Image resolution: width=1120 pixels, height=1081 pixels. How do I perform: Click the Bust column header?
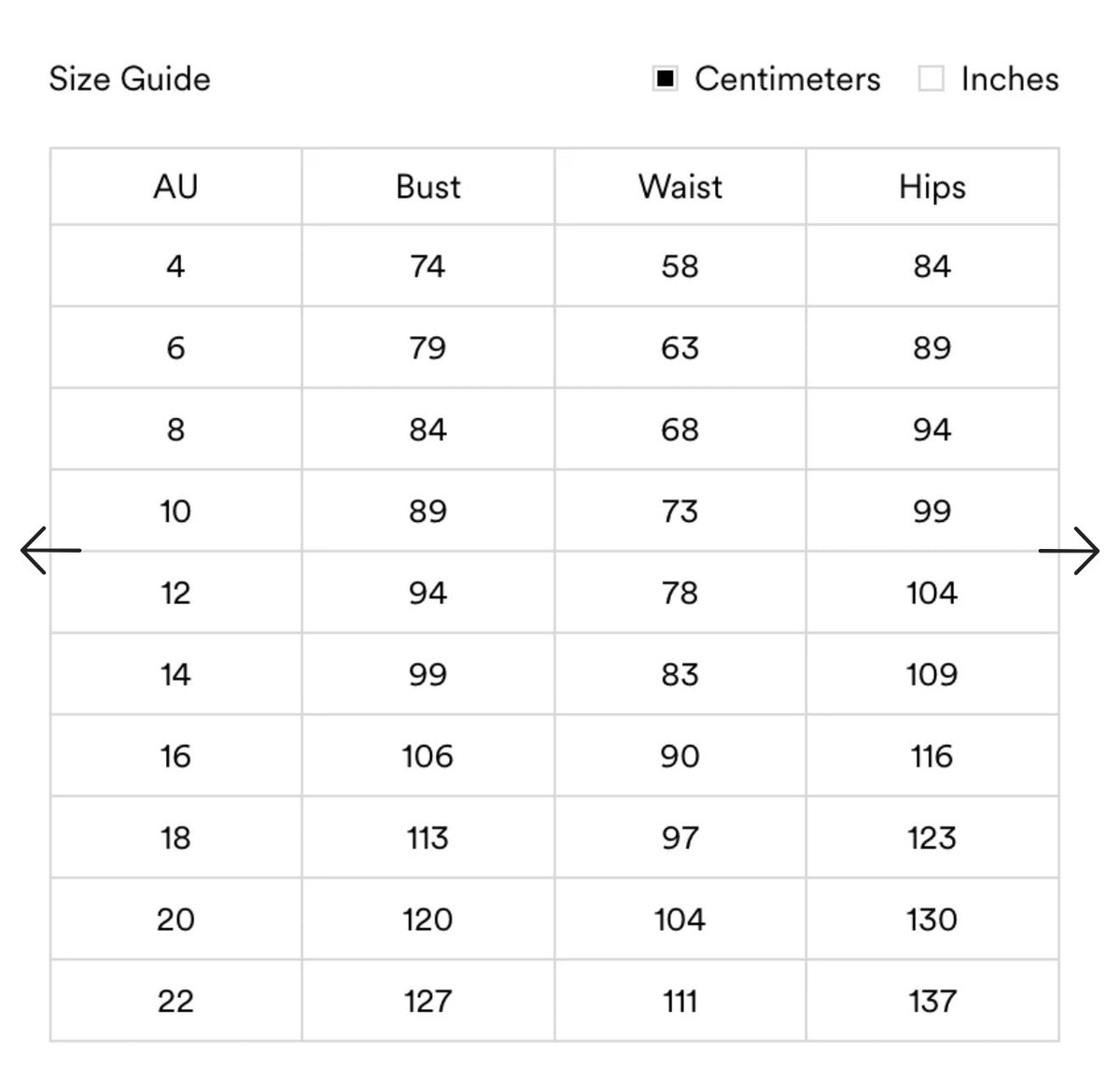click(428, 187)
